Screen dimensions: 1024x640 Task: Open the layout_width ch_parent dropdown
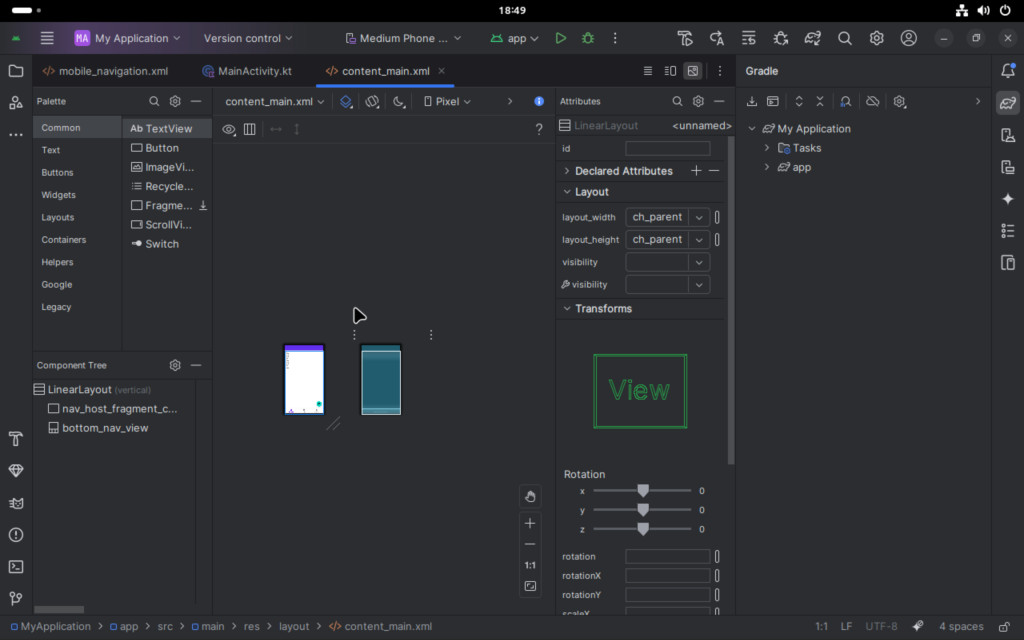click(697, 216)
